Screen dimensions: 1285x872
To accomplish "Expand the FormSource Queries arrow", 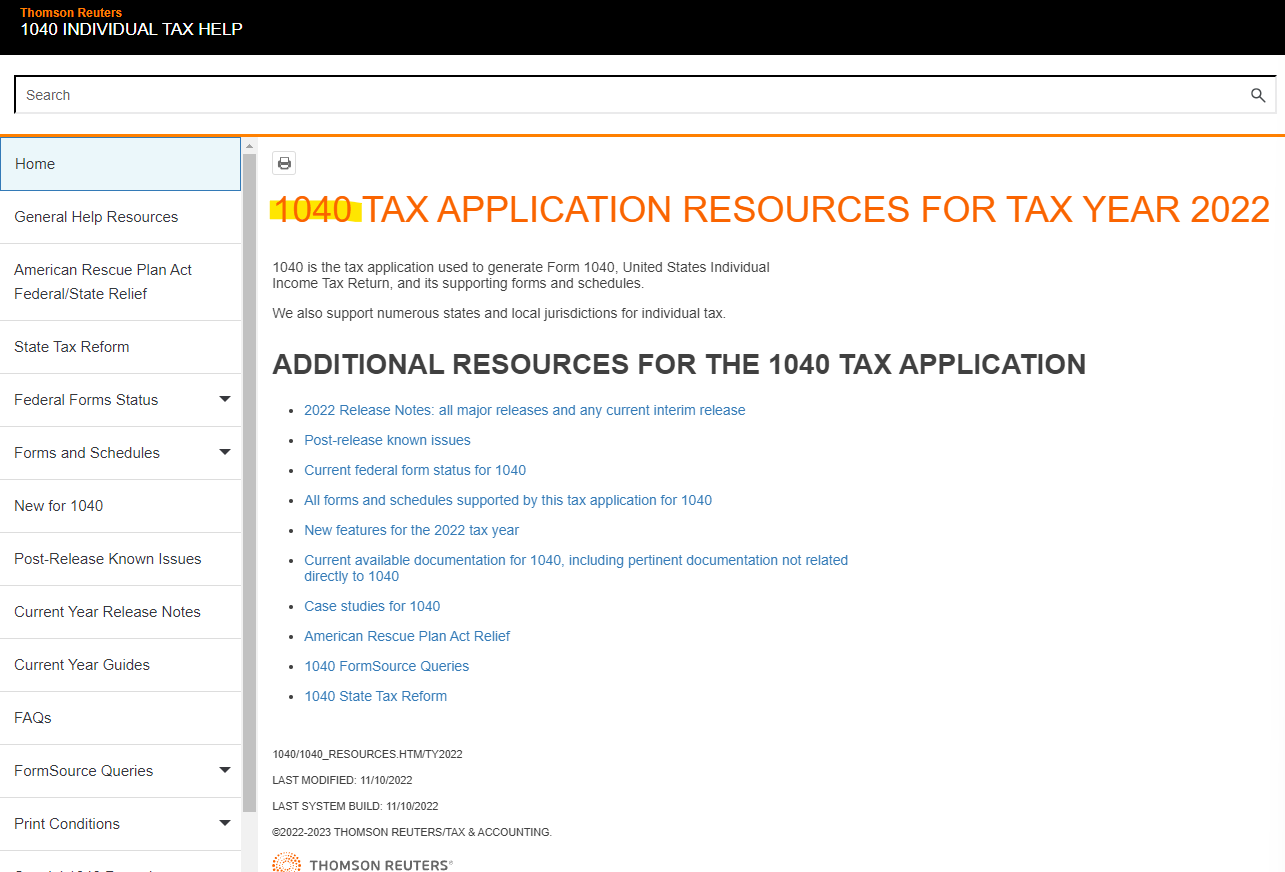I will click(x=225, y=771).
